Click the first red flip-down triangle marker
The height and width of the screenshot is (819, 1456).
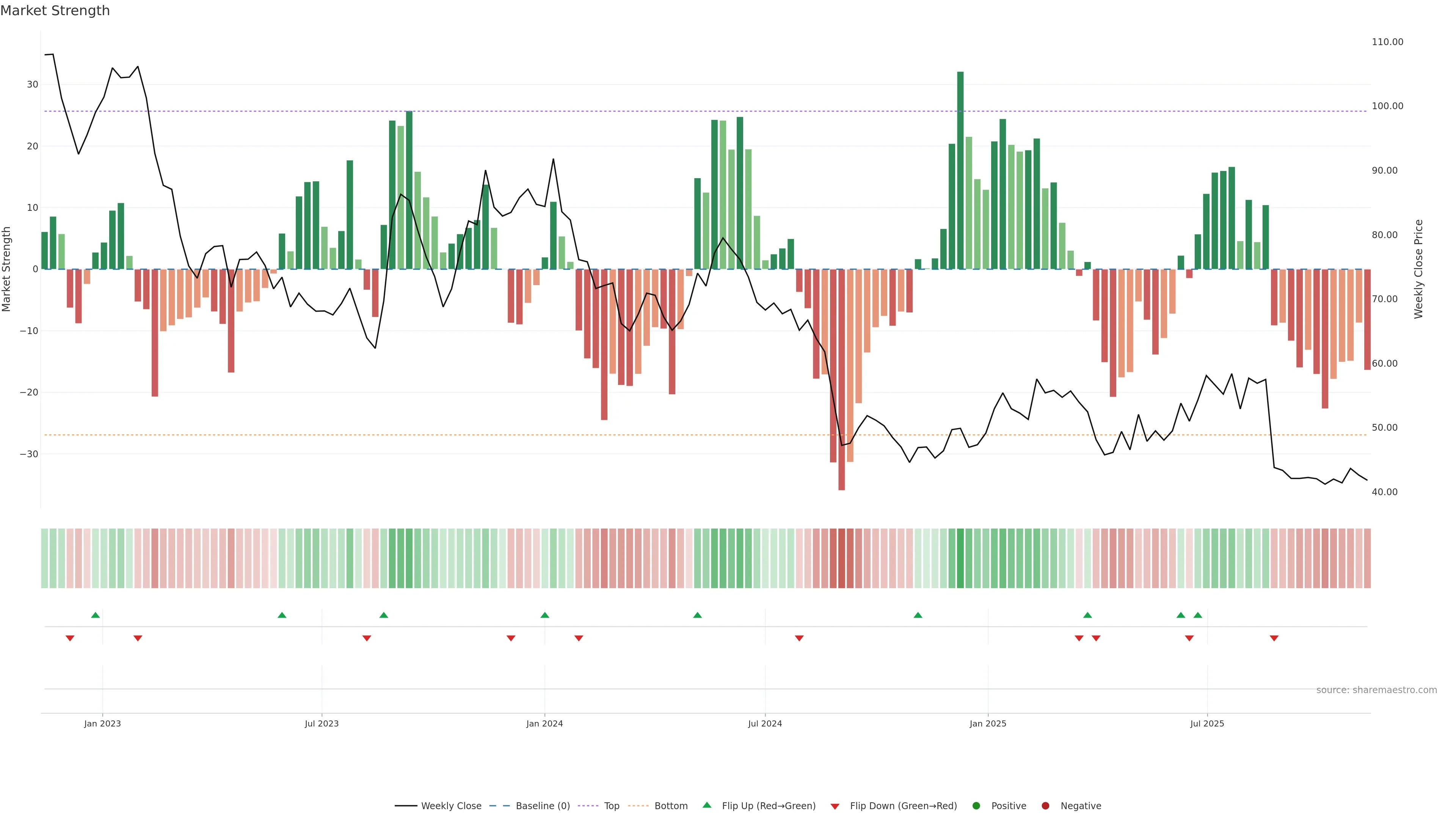click(70, 638)
